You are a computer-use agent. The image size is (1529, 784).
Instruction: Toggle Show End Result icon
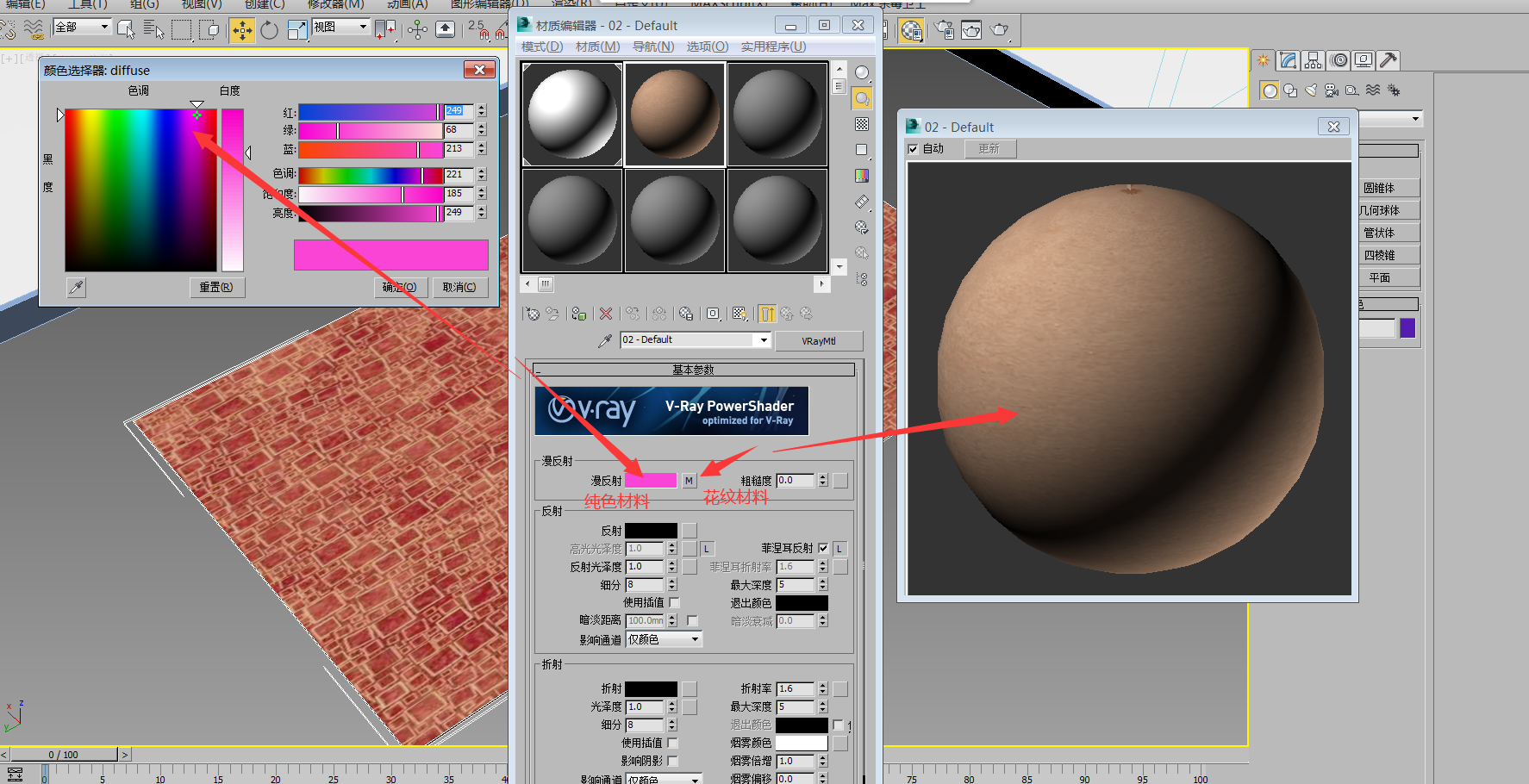[x=767, y=314]
